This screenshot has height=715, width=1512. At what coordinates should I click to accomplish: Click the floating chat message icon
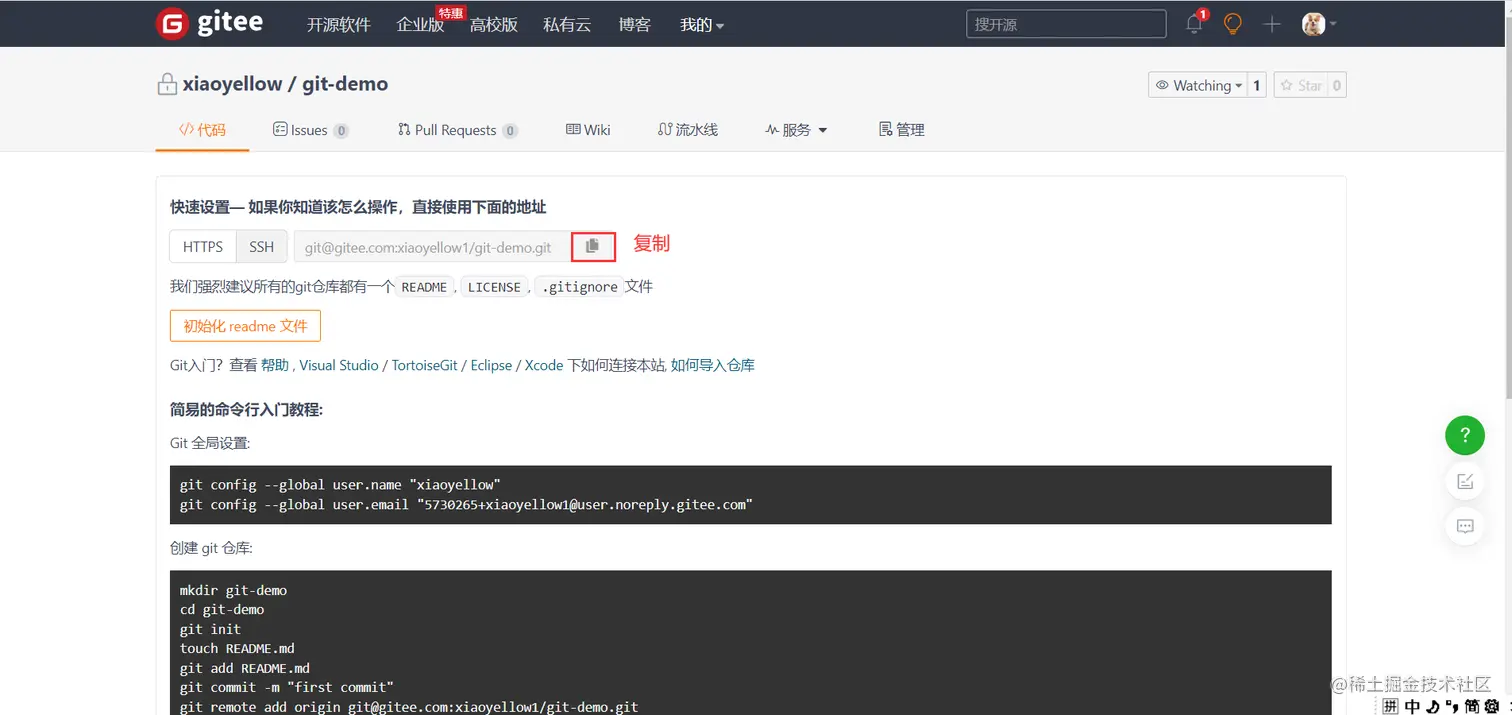point(1465,526)
